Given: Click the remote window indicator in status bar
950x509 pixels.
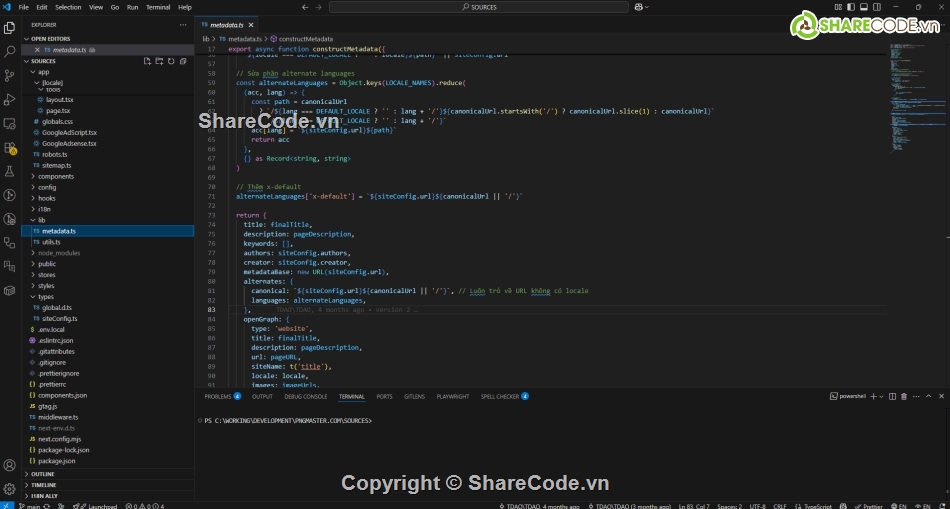Looking at the screenshot, I should pyautogui.click(x=7, y=506).
